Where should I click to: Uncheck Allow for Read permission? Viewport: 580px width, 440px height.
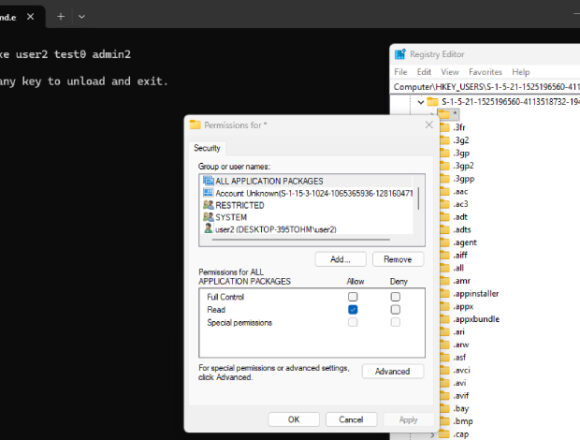click(353, 309)
